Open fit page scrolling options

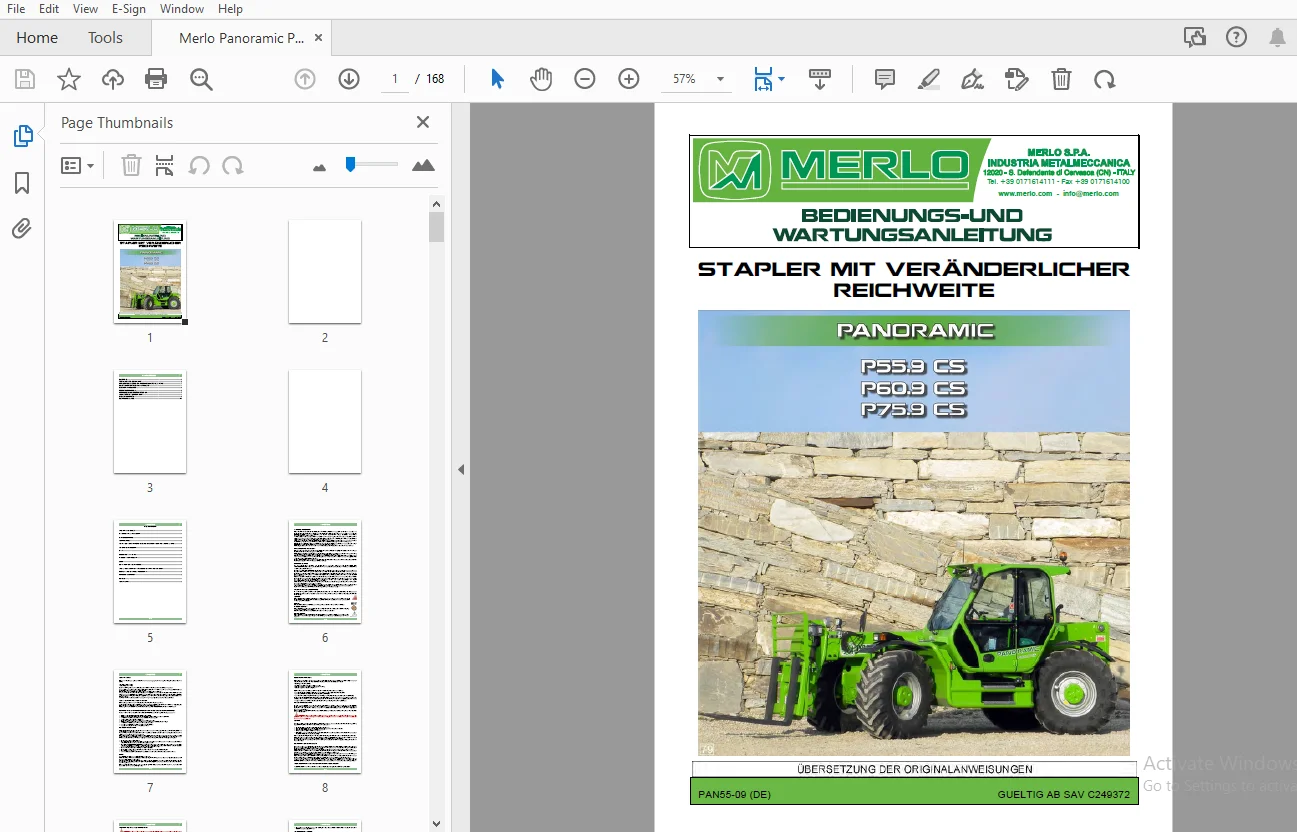coord(769,79)
